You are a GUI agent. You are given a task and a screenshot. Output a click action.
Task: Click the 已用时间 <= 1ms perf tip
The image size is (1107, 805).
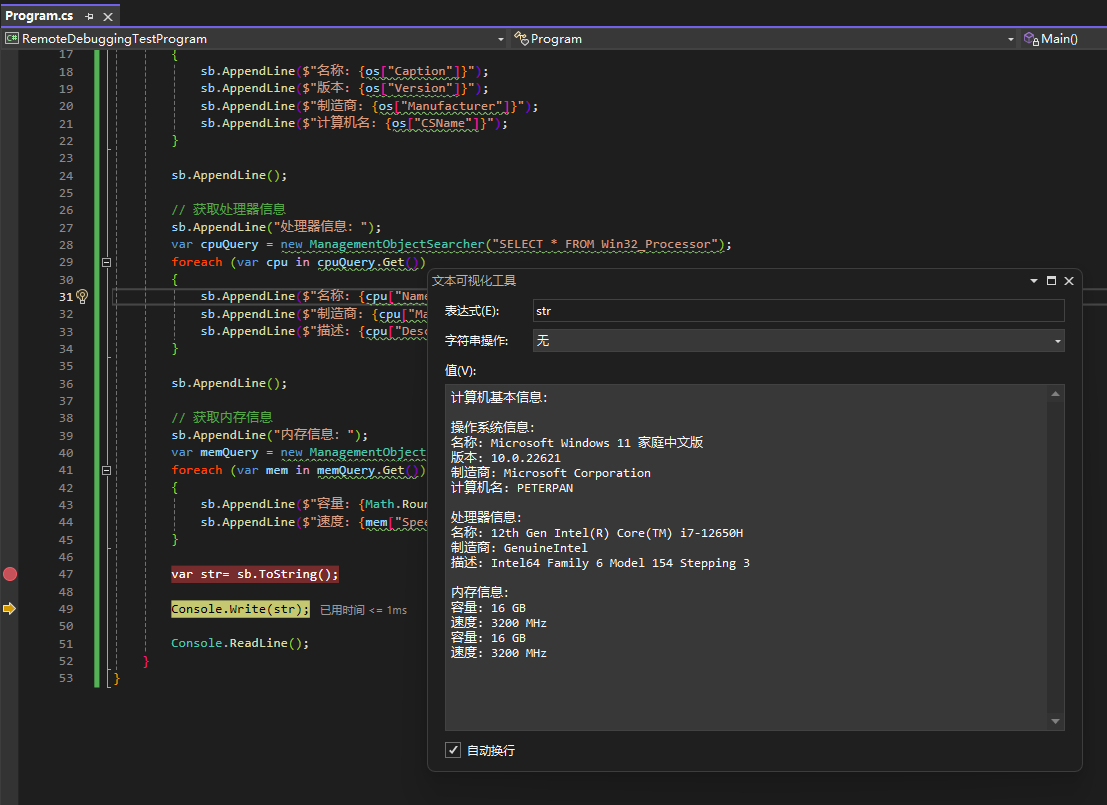pyautogui.click(x=363, y=609)
